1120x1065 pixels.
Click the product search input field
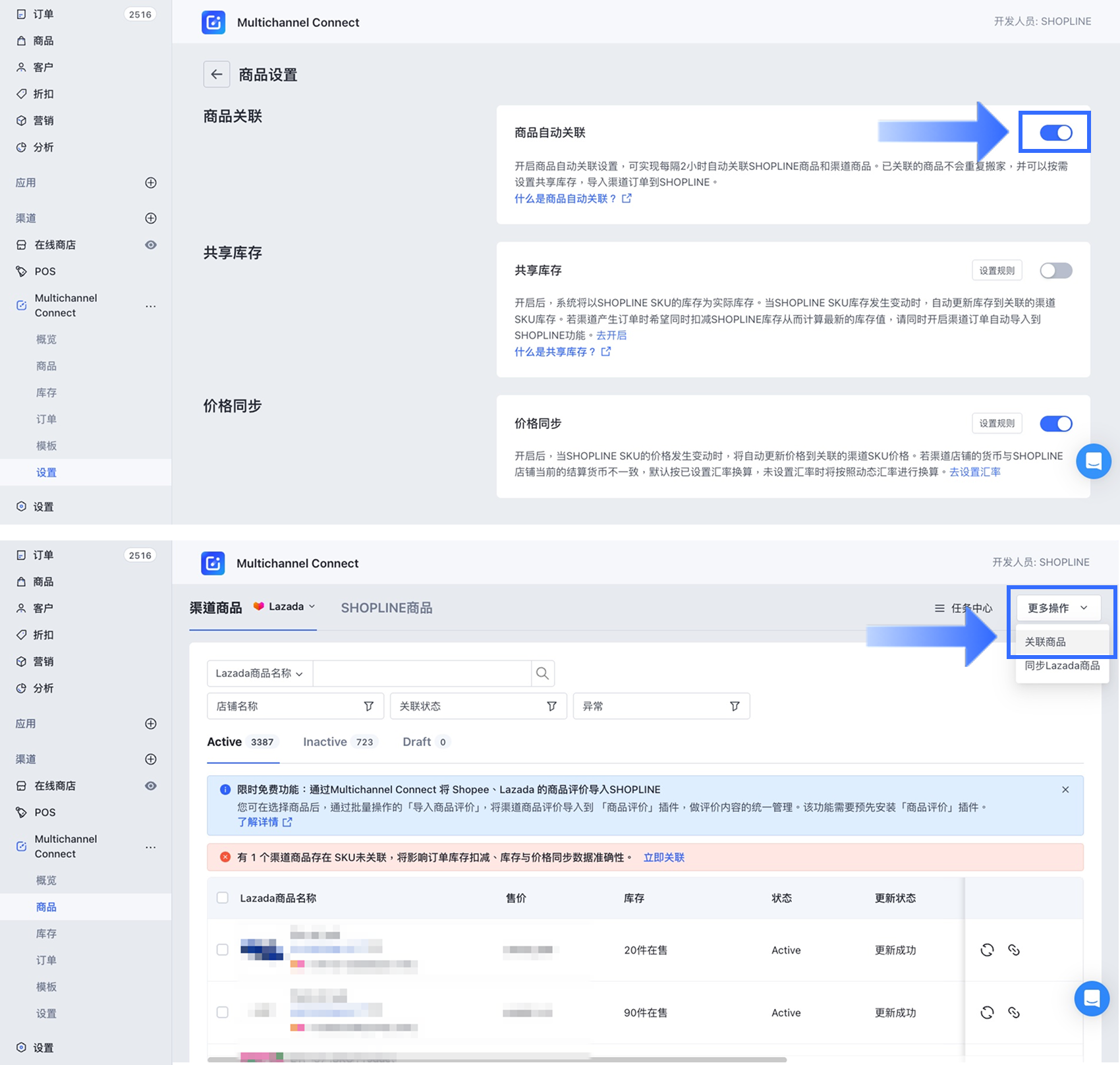(x=422, y=674)
